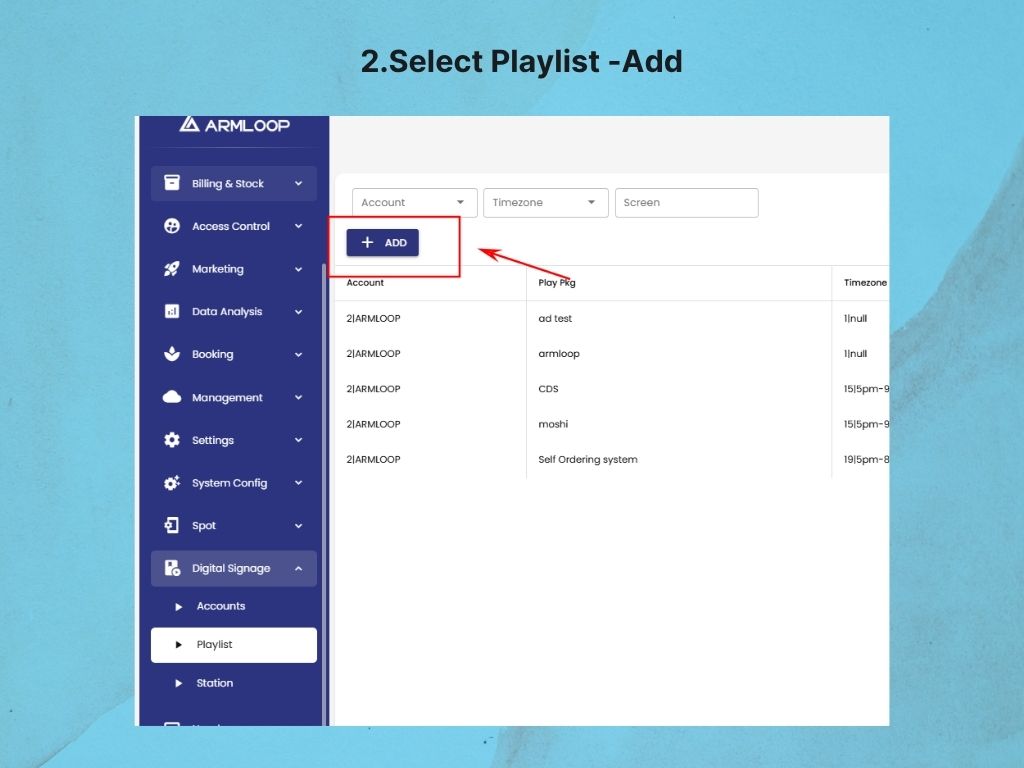Select the Playlist submenu item
The width and height of the screenshot is (1024, 768).
point(233,645)
